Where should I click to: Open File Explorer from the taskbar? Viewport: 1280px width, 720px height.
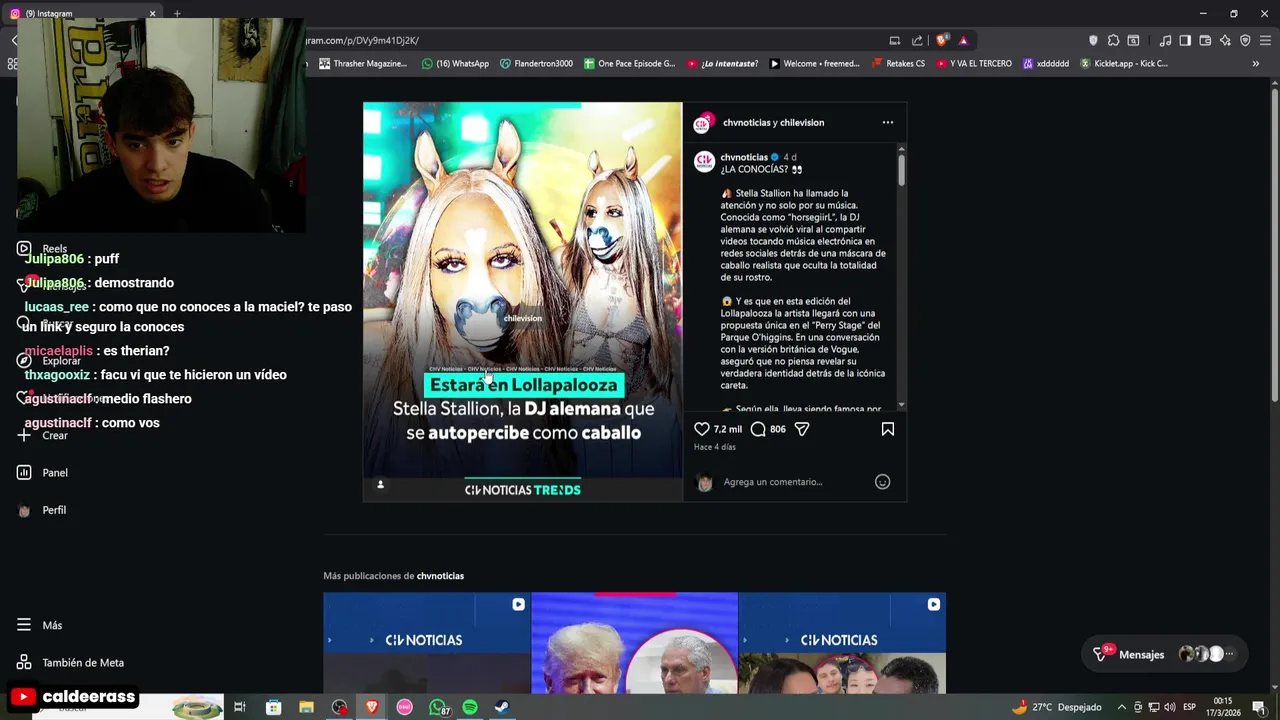coord(306,707)
